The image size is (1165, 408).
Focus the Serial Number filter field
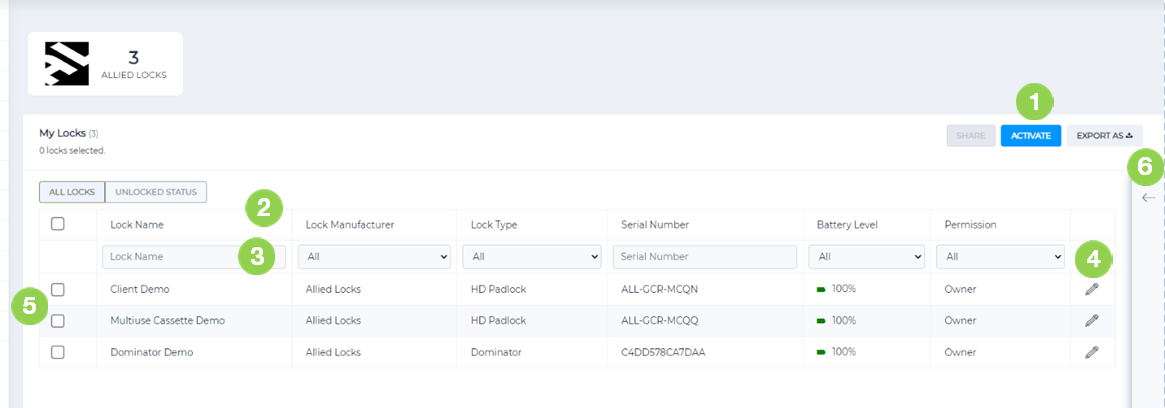coord(704,256)
